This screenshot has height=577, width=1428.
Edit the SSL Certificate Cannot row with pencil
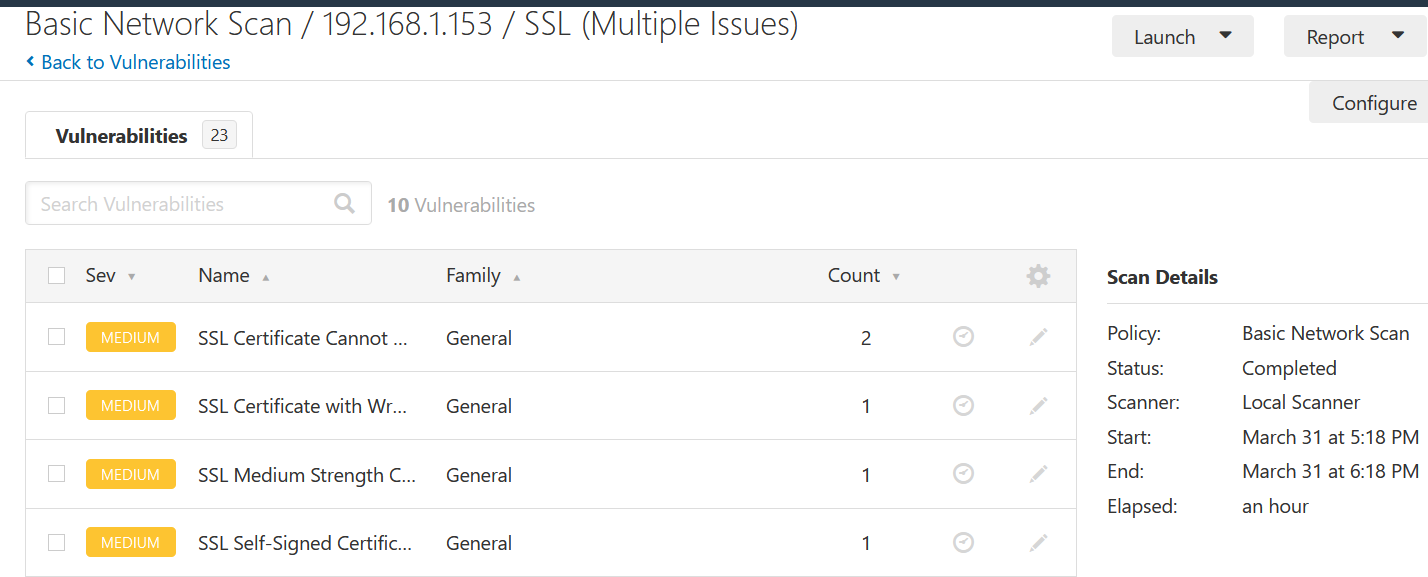tap(1039, 338)
